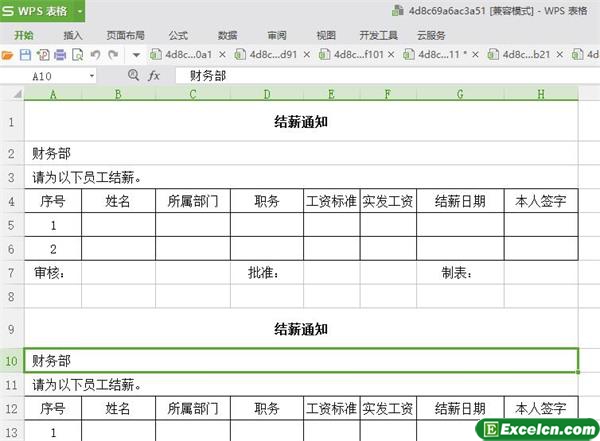The width and height of the screenshot is (600, 441).
Task: Open the 开发工具 tab
Action: click(378, 36)
